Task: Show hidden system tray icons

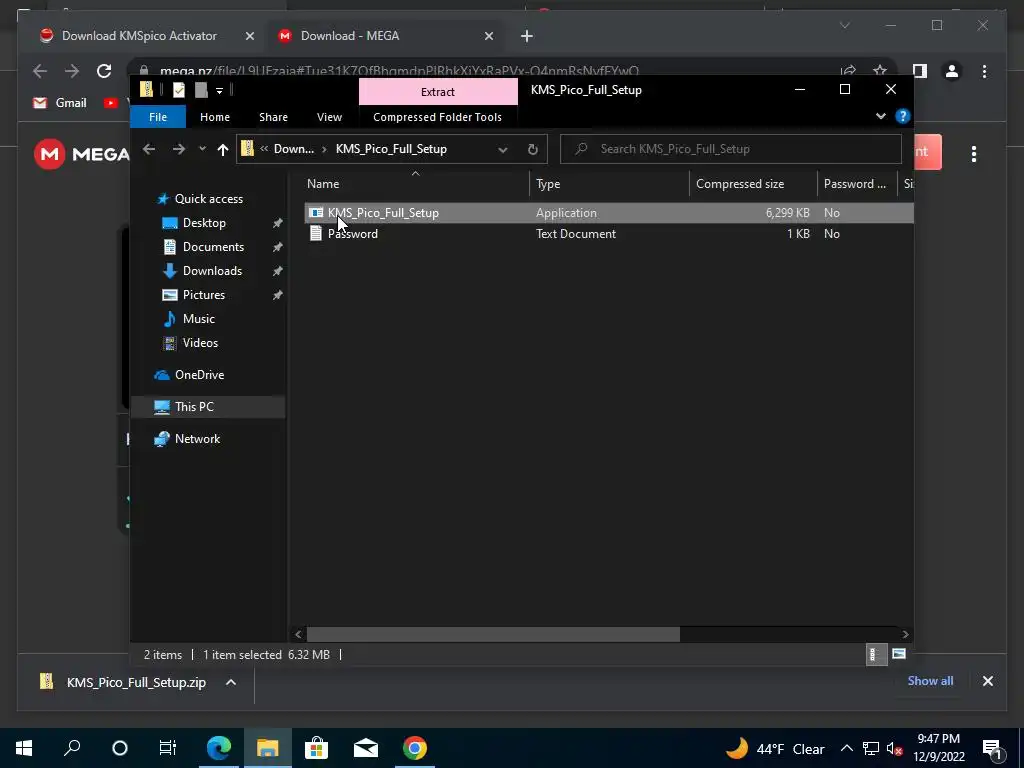Action: pos(846,748)
